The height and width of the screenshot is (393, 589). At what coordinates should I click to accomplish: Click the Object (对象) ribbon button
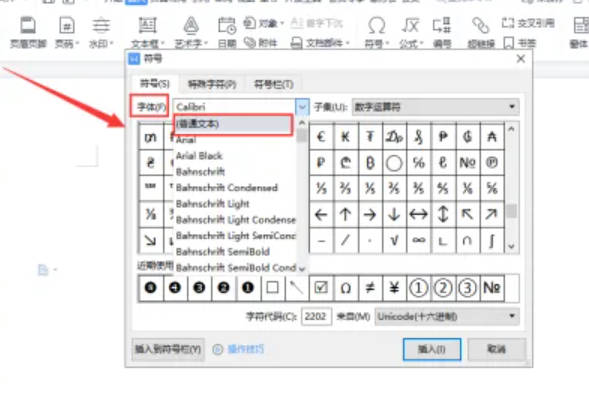(x=264, y=23)
